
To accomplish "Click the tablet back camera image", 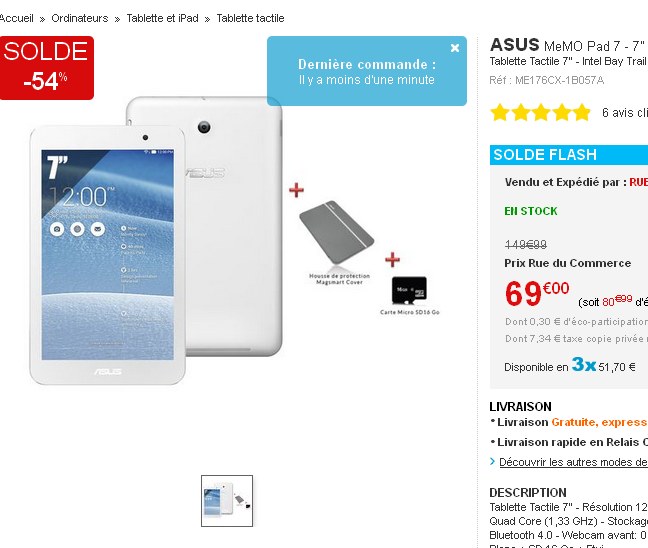I will (x=204, y=127).
